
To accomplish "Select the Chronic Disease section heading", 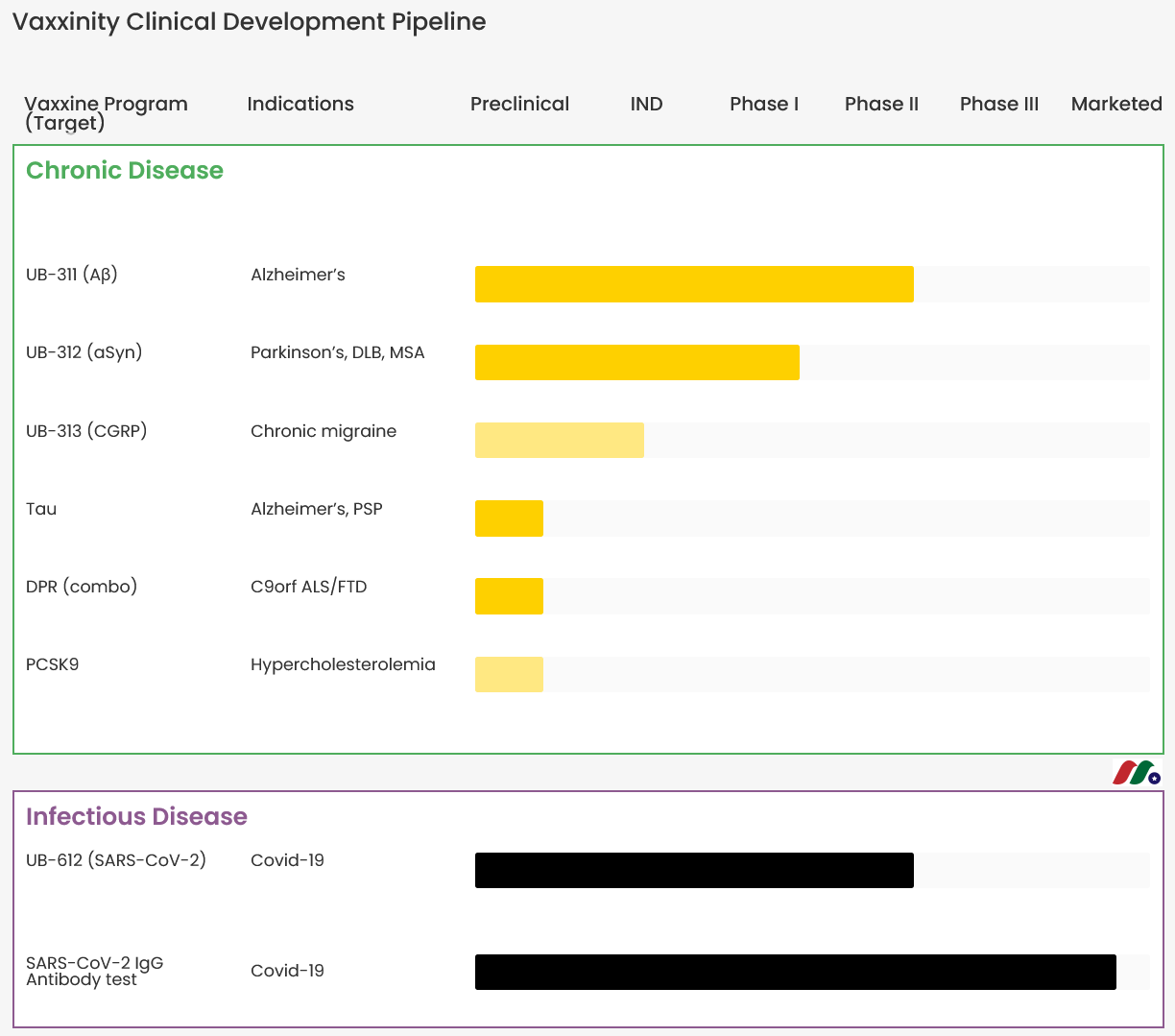I will 125,170.
